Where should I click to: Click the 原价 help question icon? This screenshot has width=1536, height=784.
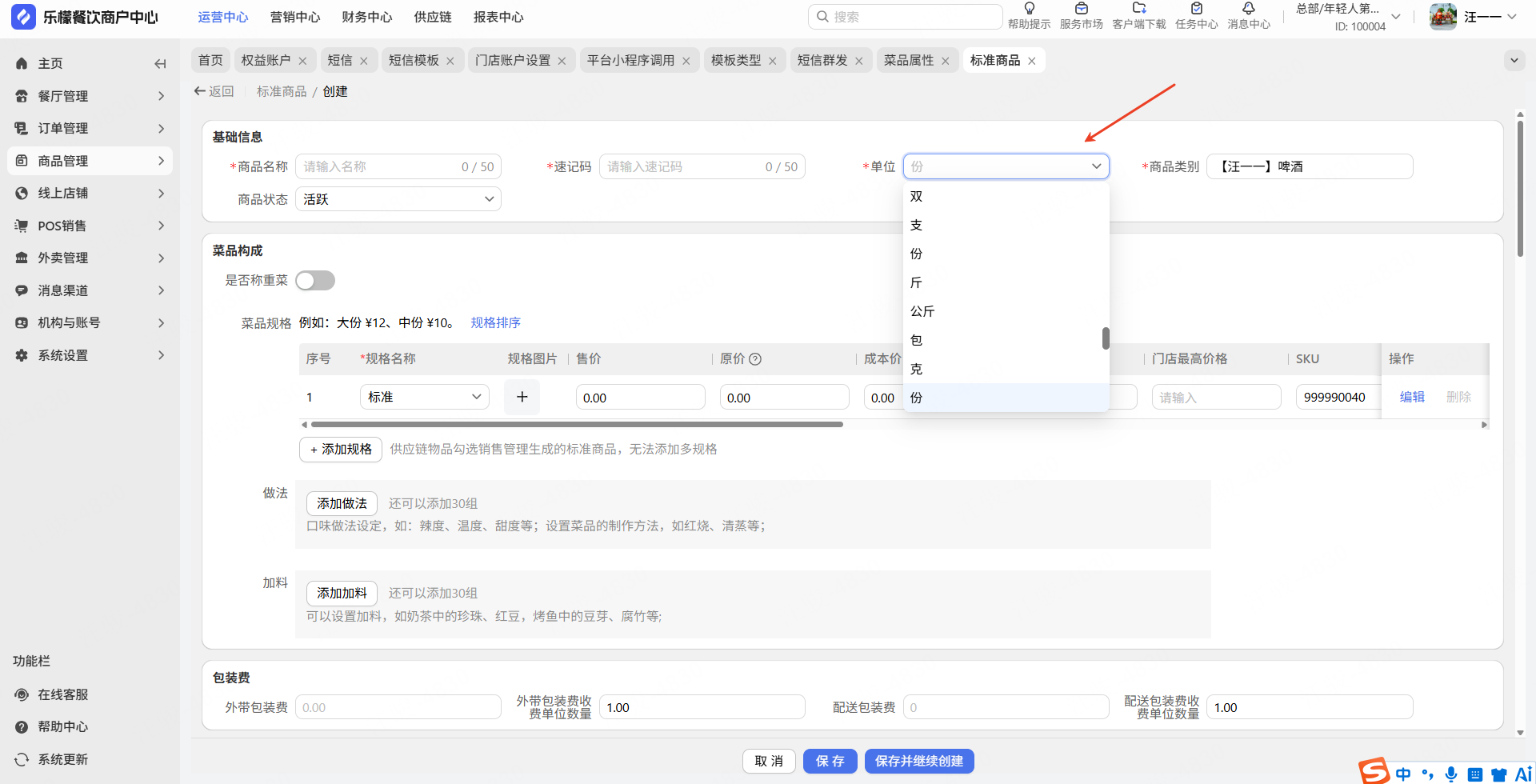[x=755, y=359]
